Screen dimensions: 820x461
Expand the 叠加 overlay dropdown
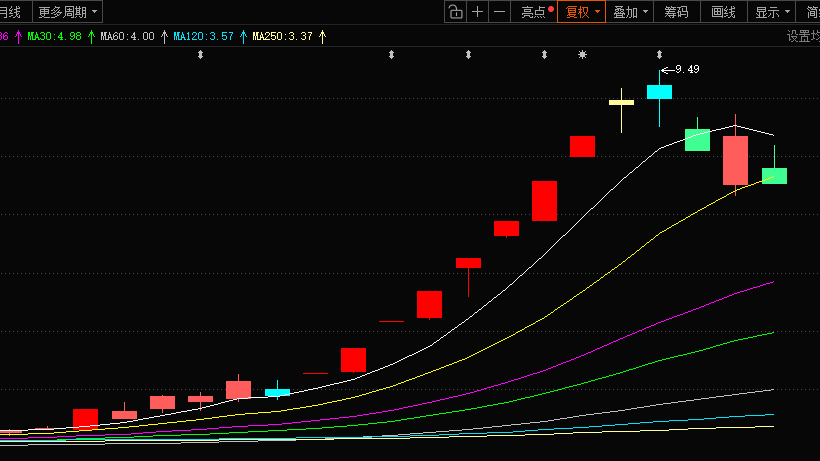630,11
